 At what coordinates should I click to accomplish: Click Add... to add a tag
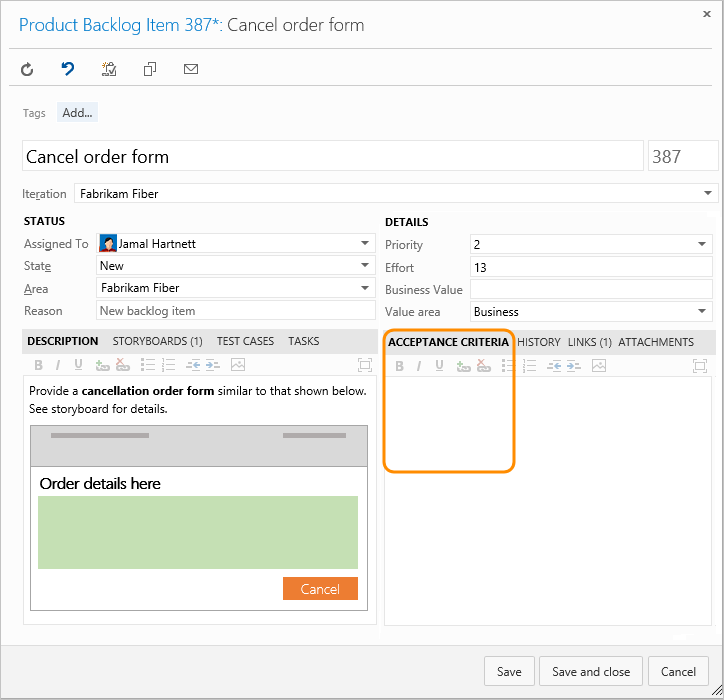click(77, 113)
